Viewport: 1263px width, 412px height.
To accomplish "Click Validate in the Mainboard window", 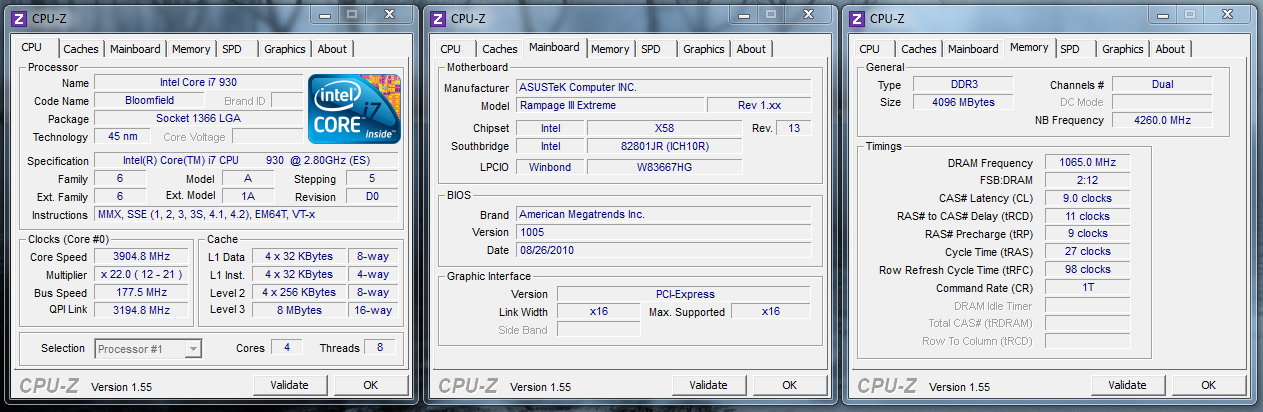I will (x=709, y=385).
